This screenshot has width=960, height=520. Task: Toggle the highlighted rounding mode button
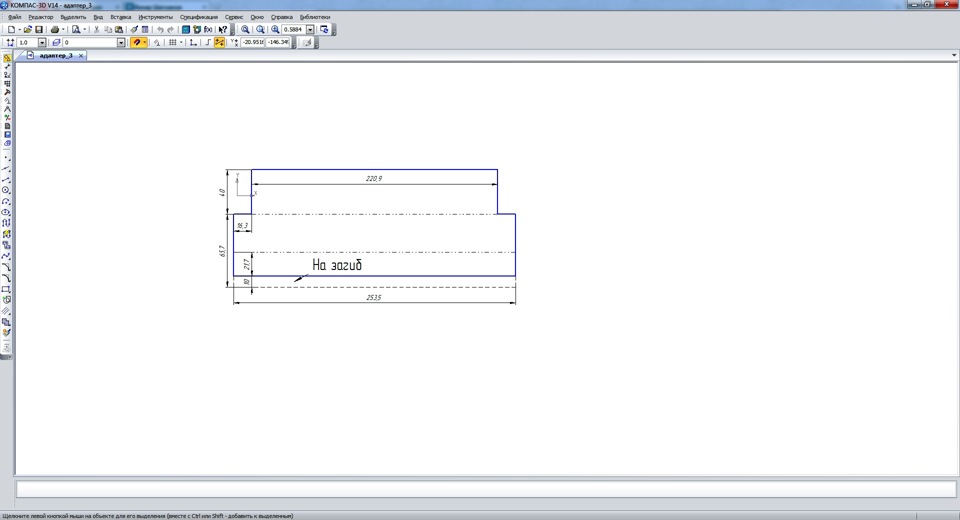click(219, 42)
